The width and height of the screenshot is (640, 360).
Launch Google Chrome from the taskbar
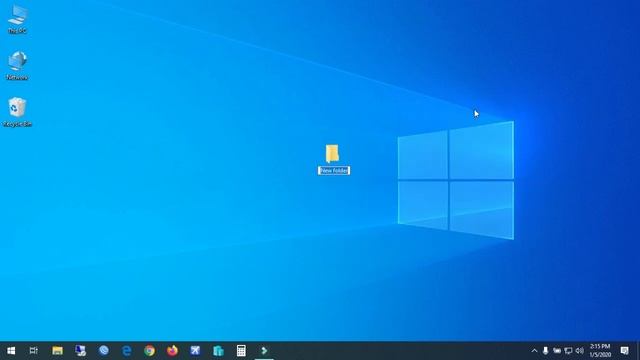click(x=149, y=351)
